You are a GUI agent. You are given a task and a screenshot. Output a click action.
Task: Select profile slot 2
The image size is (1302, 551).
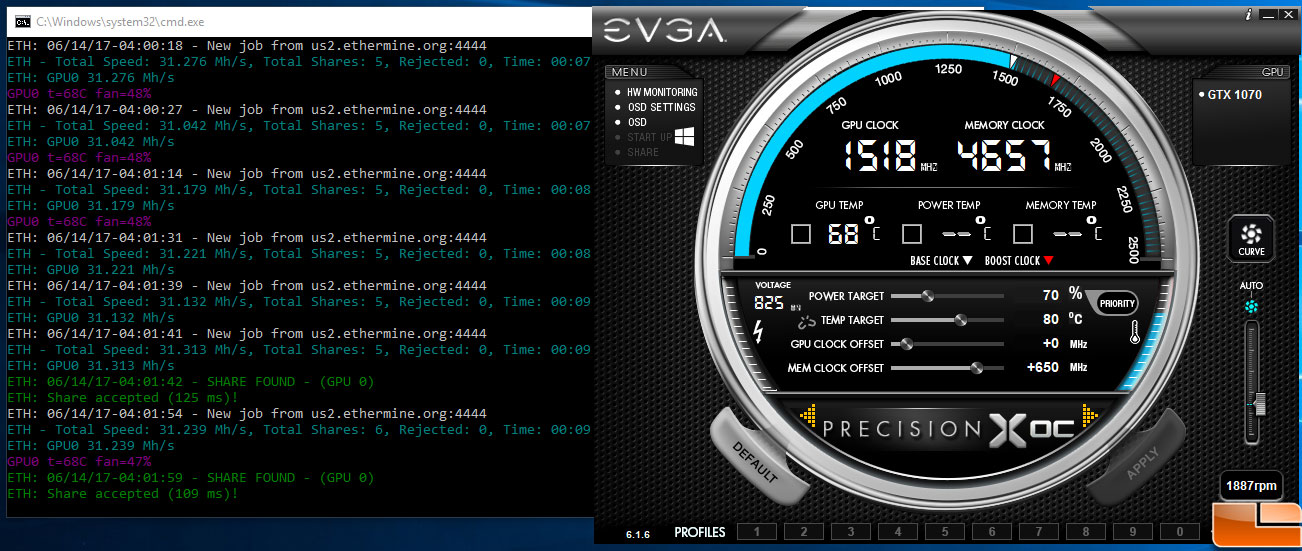[803, 532]
